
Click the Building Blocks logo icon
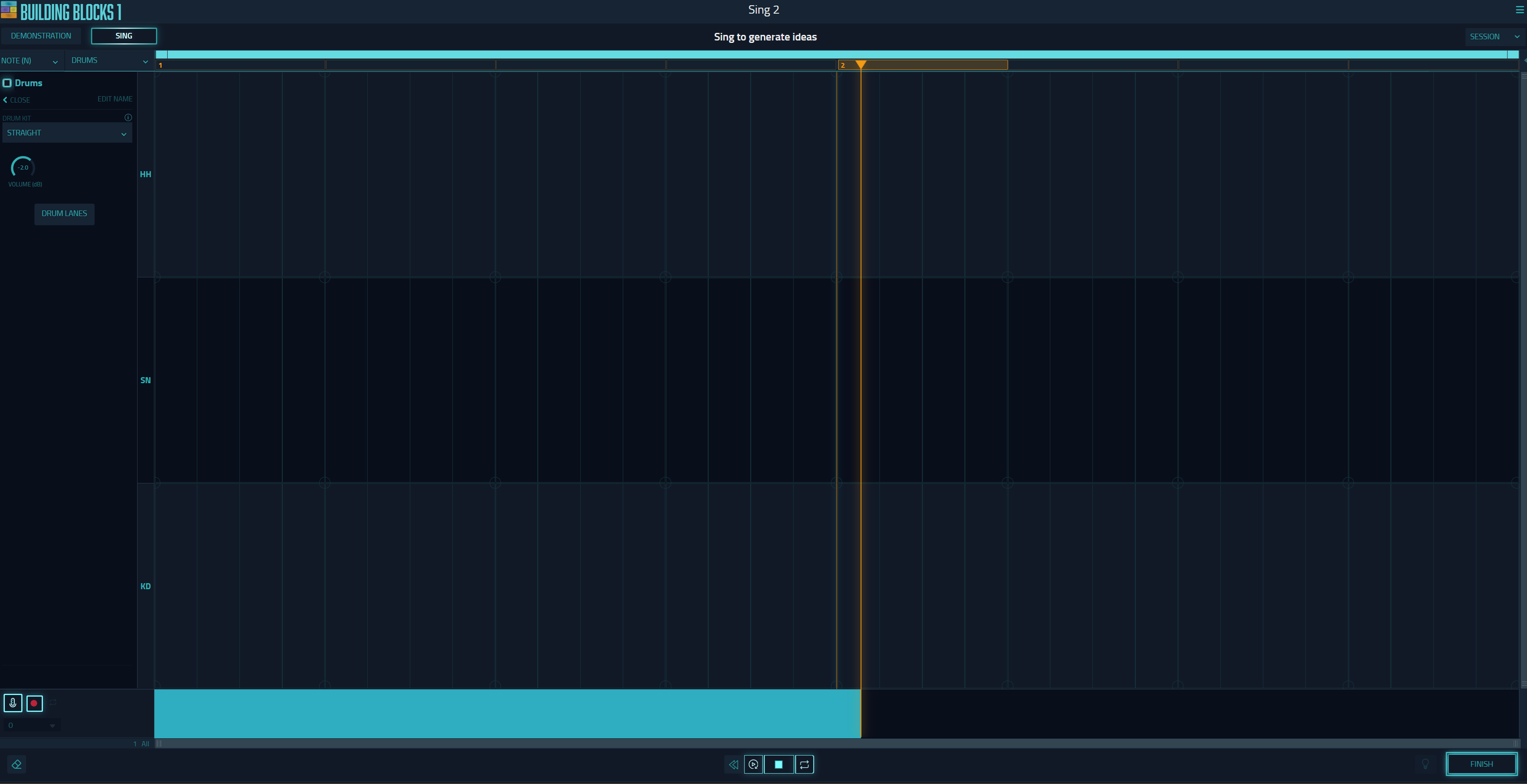point(9,10)
